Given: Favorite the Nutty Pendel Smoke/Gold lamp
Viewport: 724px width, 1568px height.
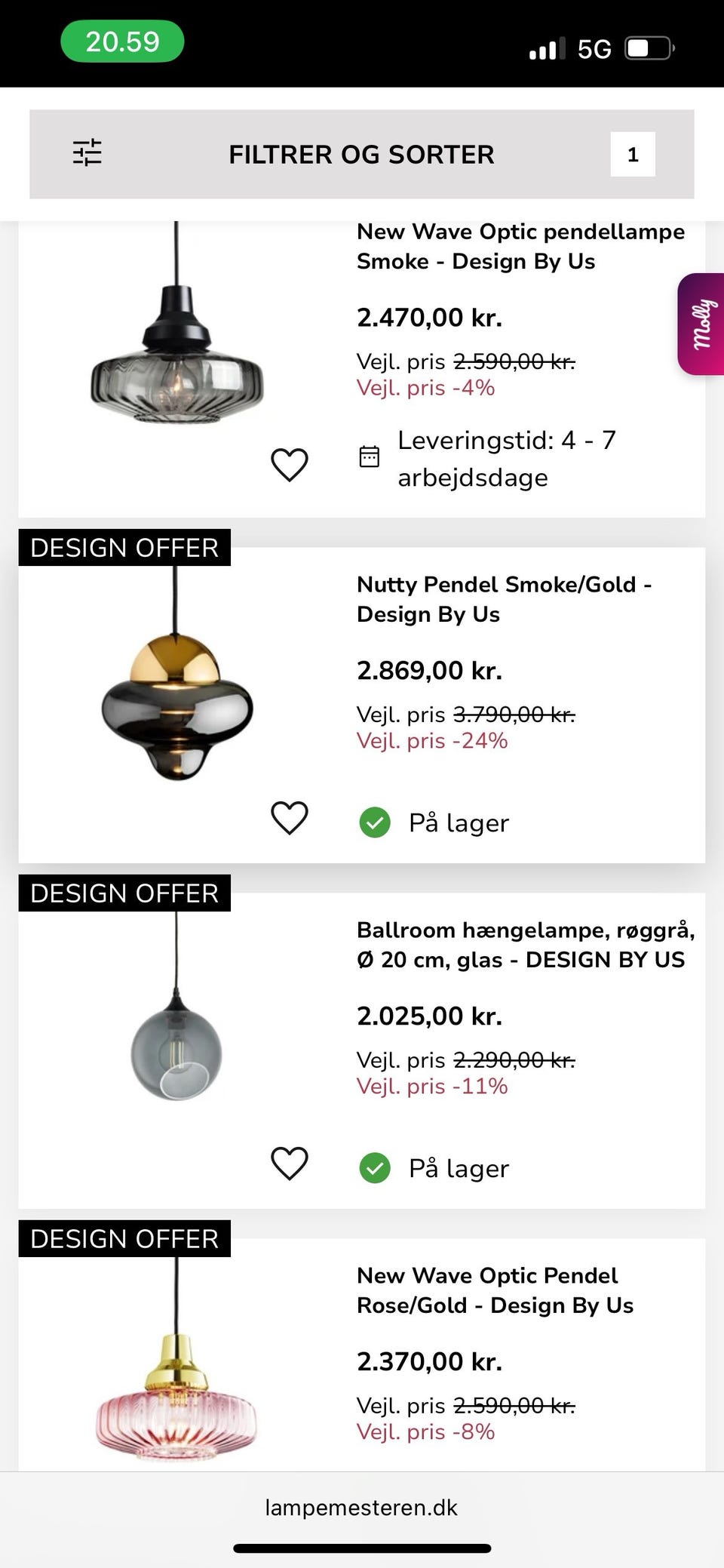Looking at the screenshot, I should click(x=290, y=818).
